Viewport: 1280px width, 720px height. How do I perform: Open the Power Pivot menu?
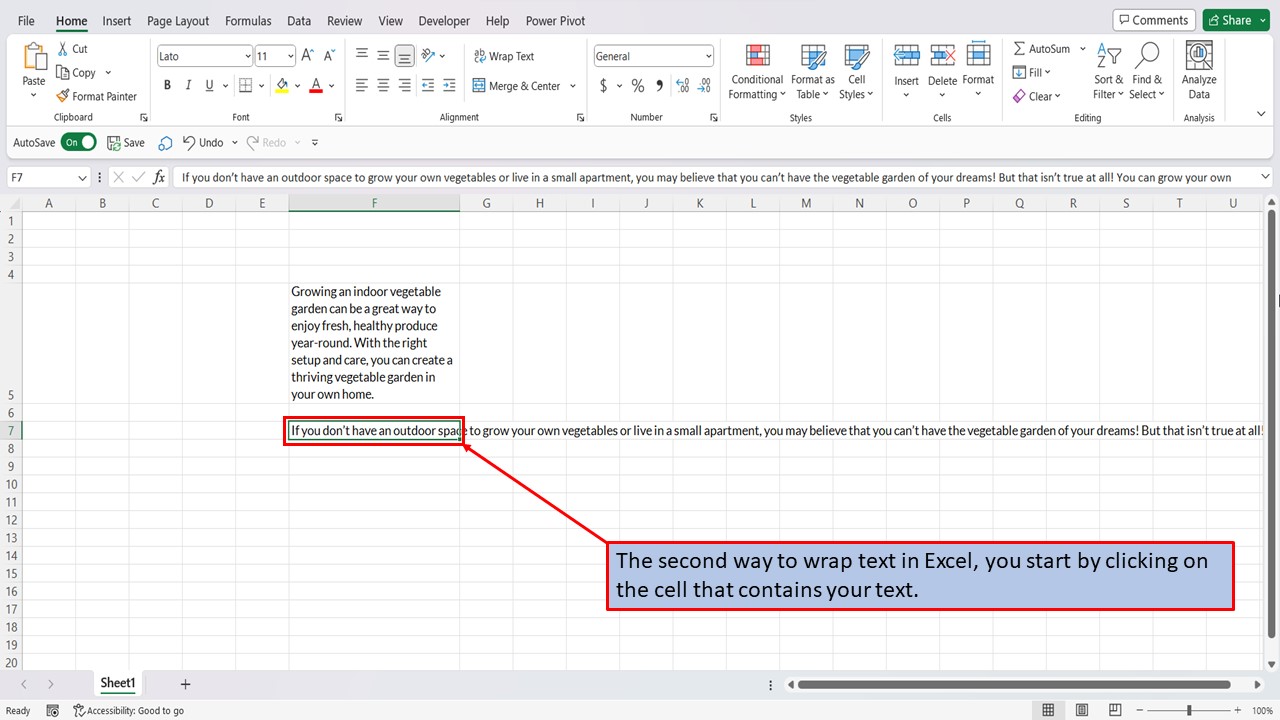click(554, 20)
